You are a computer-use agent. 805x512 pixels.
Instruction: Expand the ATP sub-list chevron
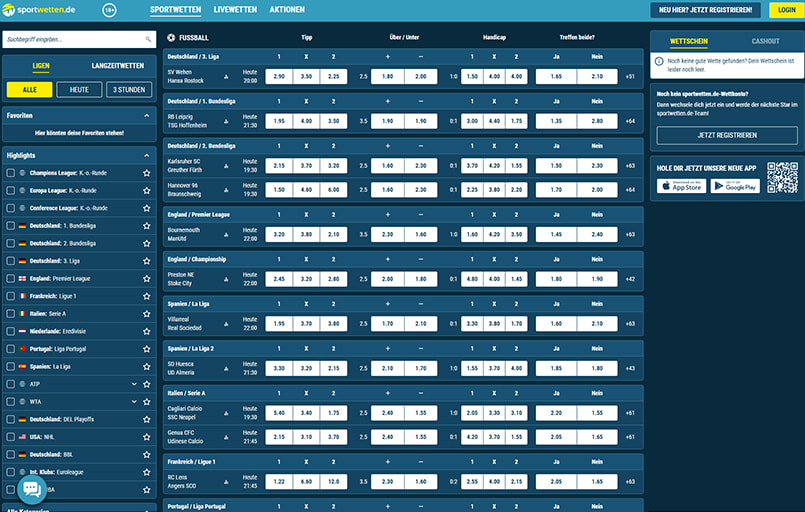click(x=134, y=384)
